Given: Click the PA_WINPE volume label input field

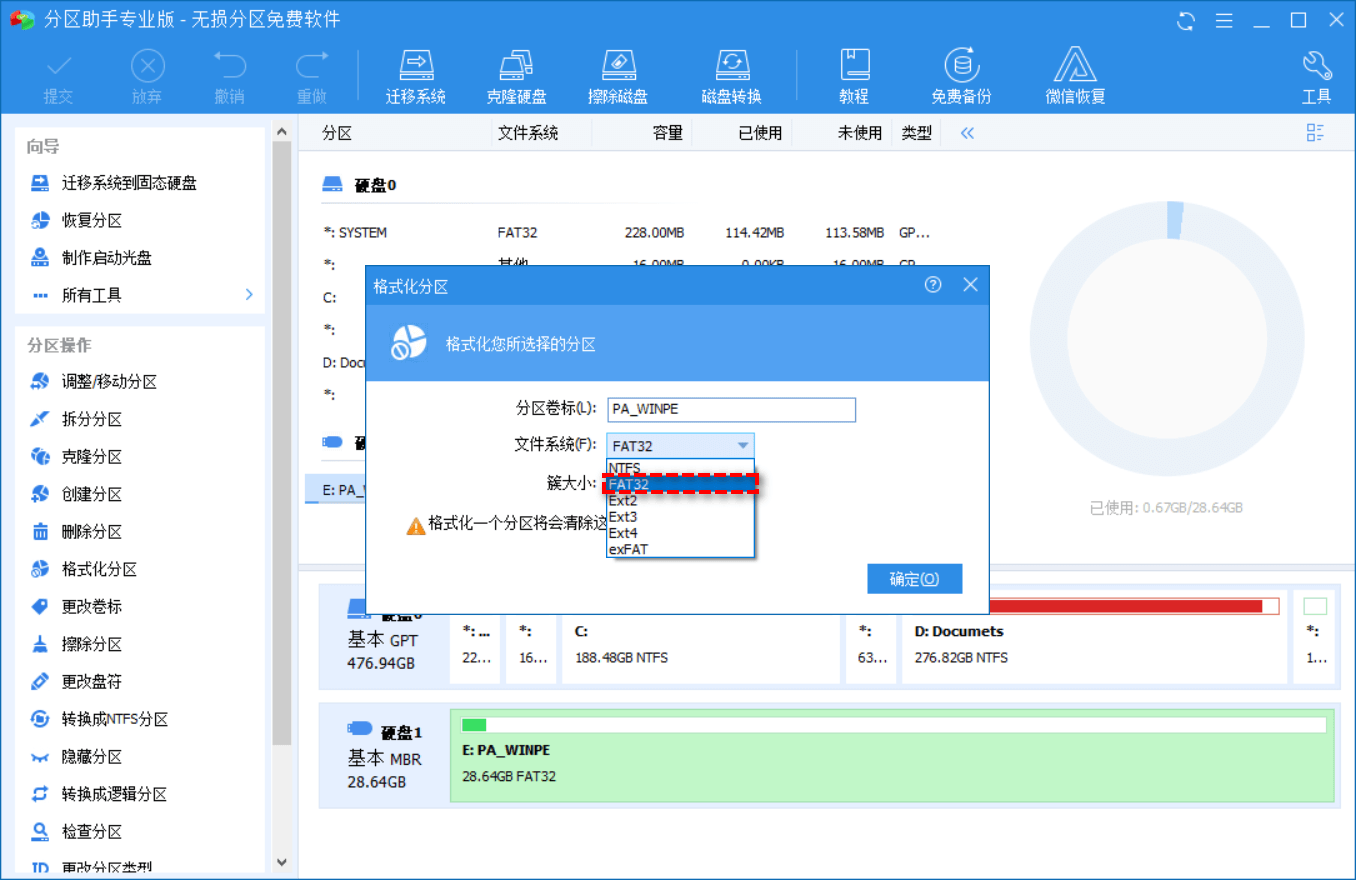Looking at the screenshot, I should pyautogui.click(x=731, y=409).
